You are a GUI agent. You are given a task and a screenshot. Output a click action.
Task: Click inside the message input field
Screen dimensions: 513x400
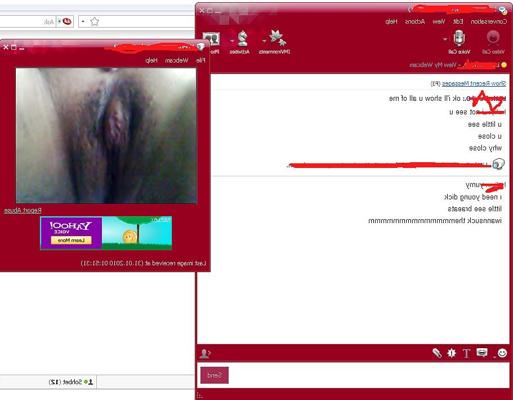click(x=369, y=375)
